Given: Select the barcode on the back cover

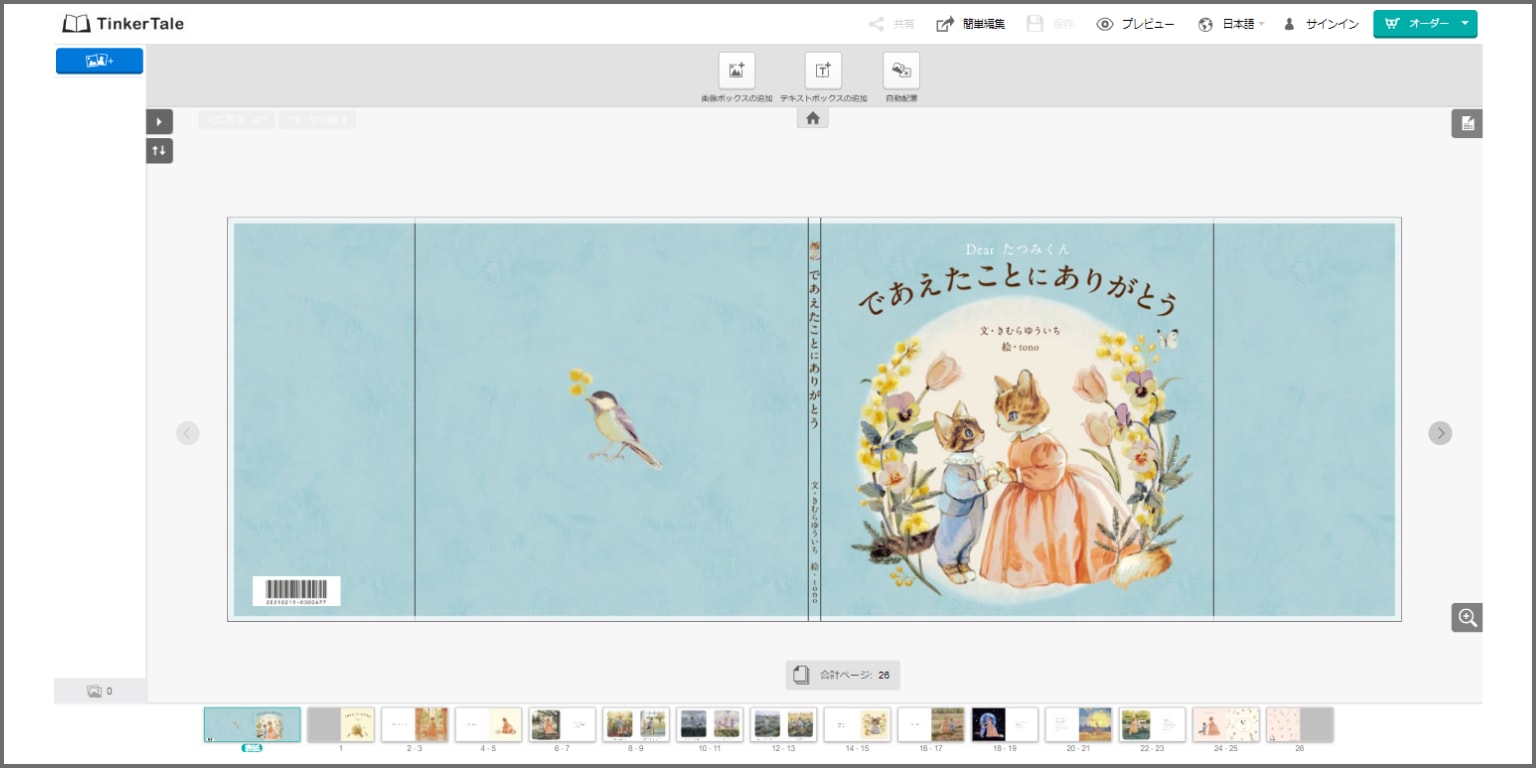Looking at the screenshot, I should 296,591.
